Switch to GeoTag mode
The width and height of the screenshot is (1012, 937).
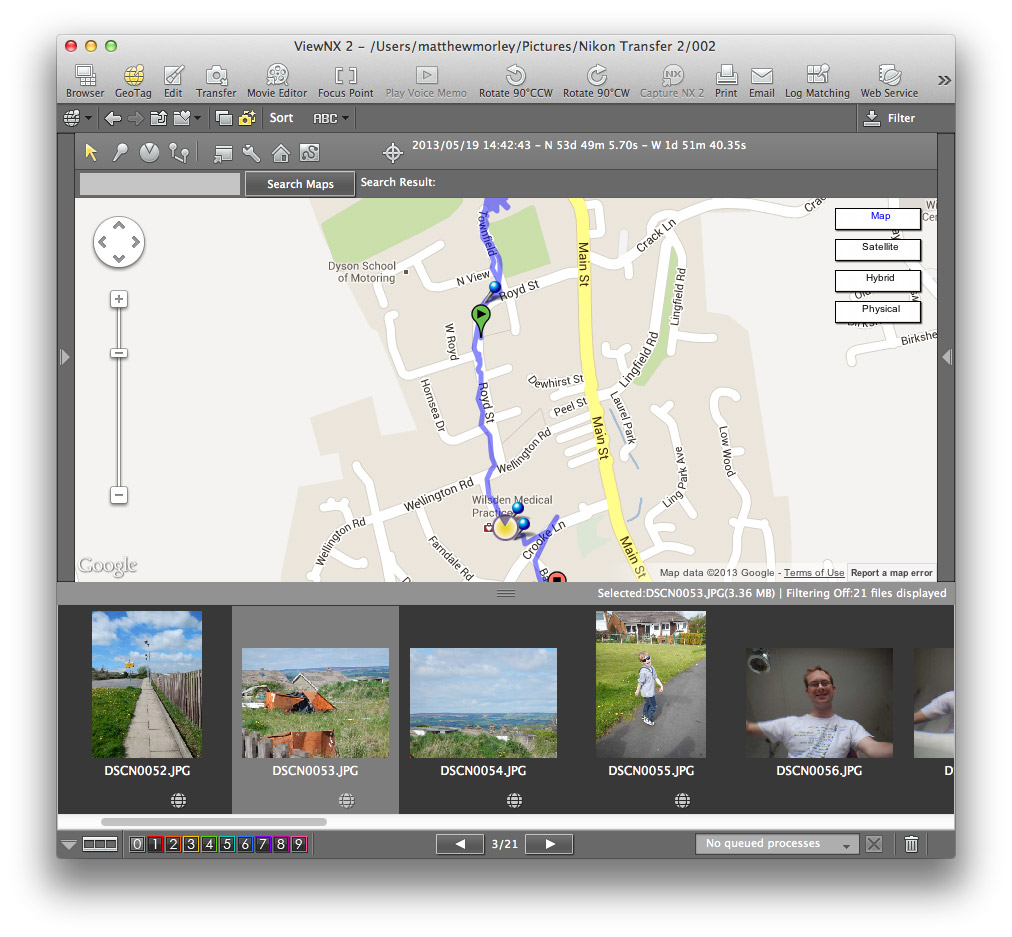(x=133, y=81)
